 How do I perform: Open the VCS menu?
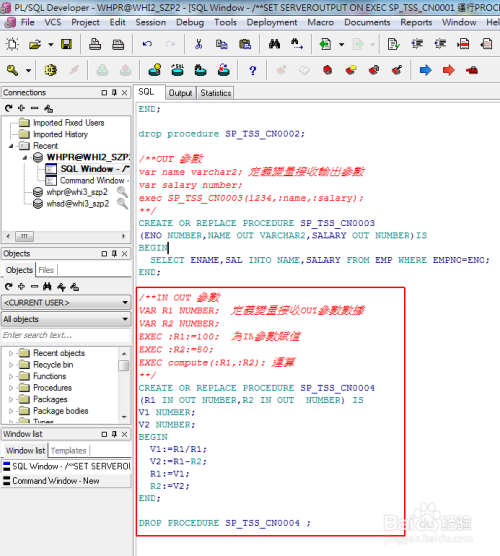pos(53,22)
